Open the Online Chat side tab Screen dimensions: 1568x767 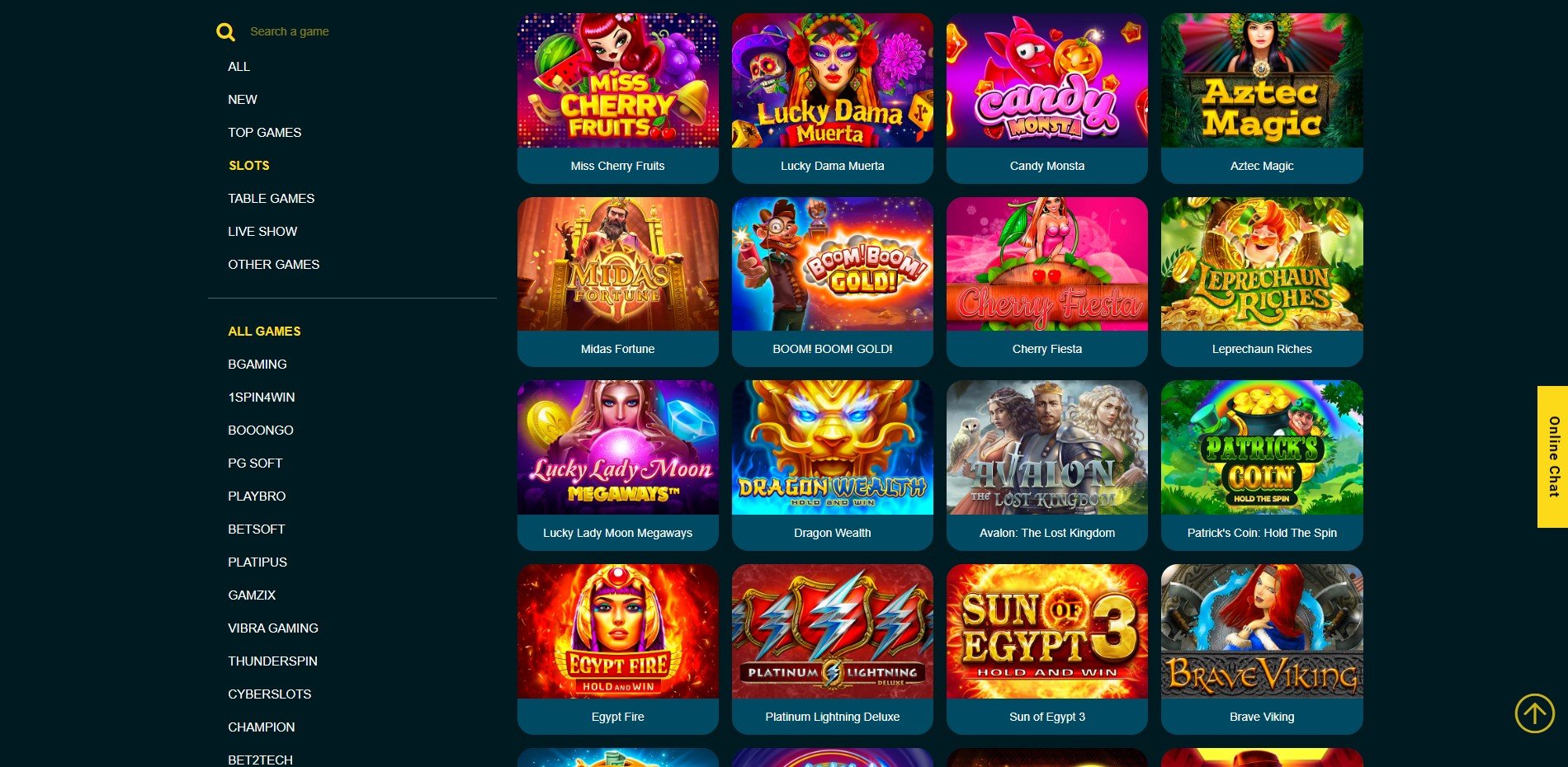(x=1552, y=456)
